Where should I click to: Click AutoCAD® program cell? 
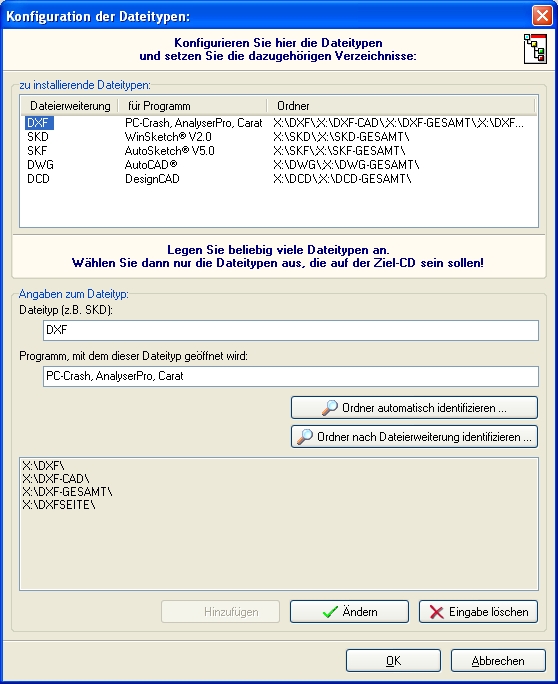pyautogui.click(x=151, y=165)
